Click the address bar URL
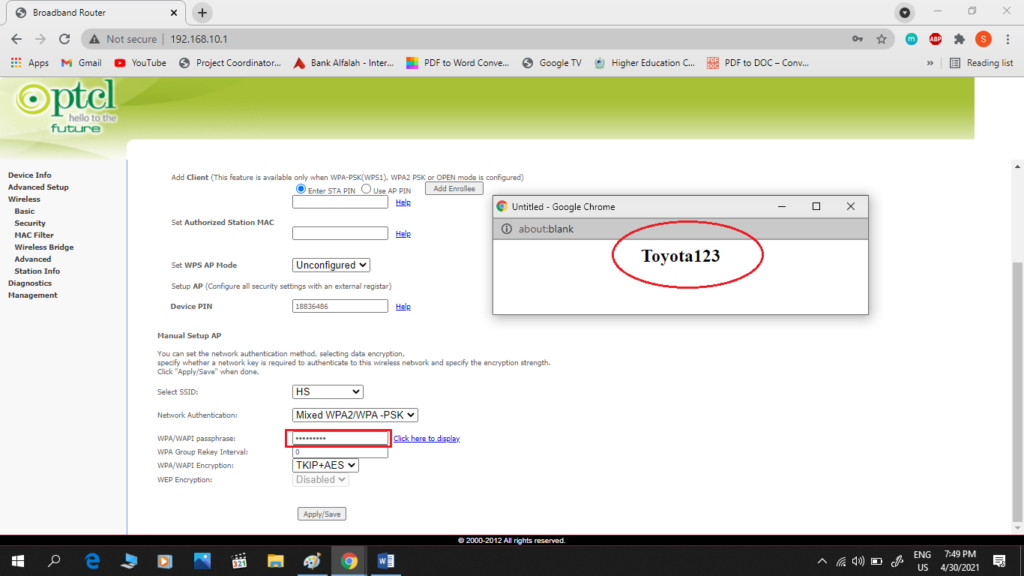 199,39
